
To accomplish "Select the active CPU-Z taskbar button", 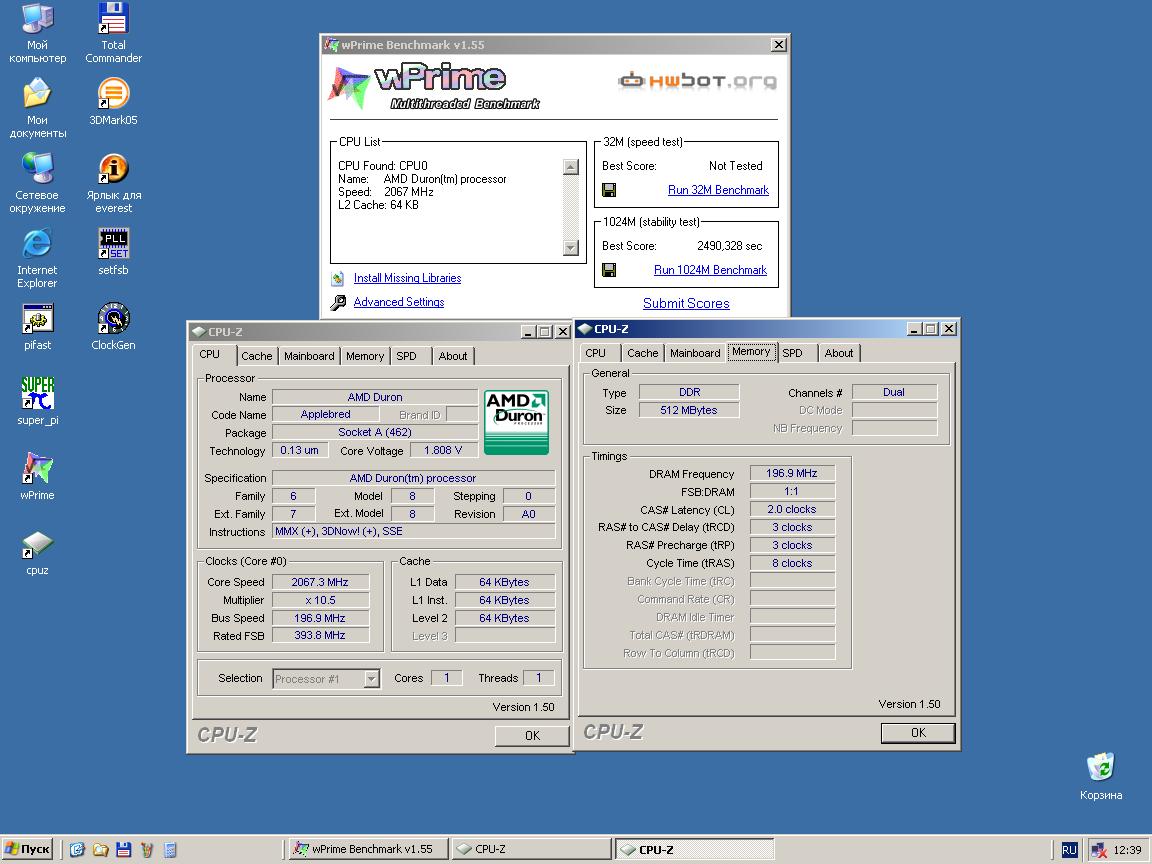I will [x=694, y=849].
